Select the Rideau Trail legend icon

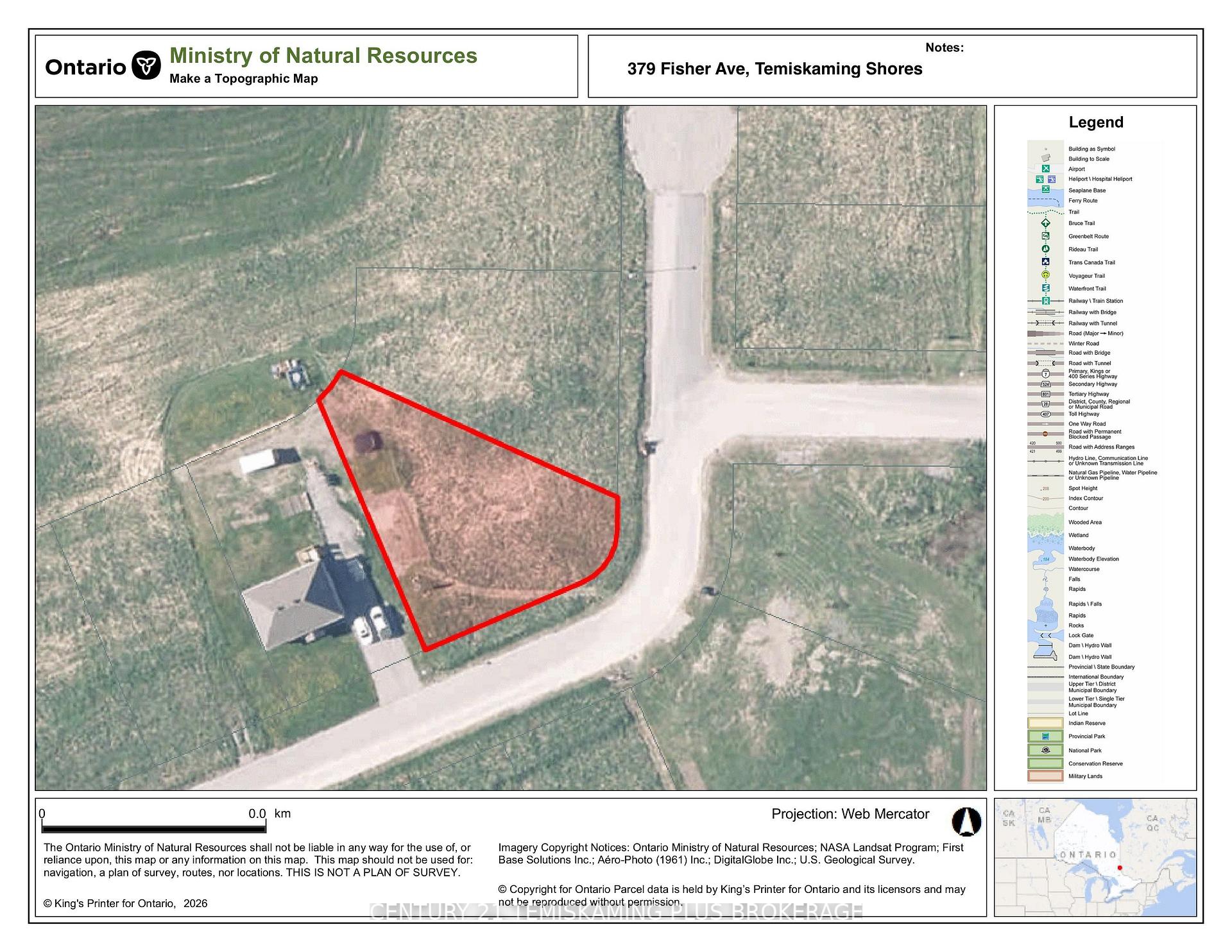point(1045,249)
